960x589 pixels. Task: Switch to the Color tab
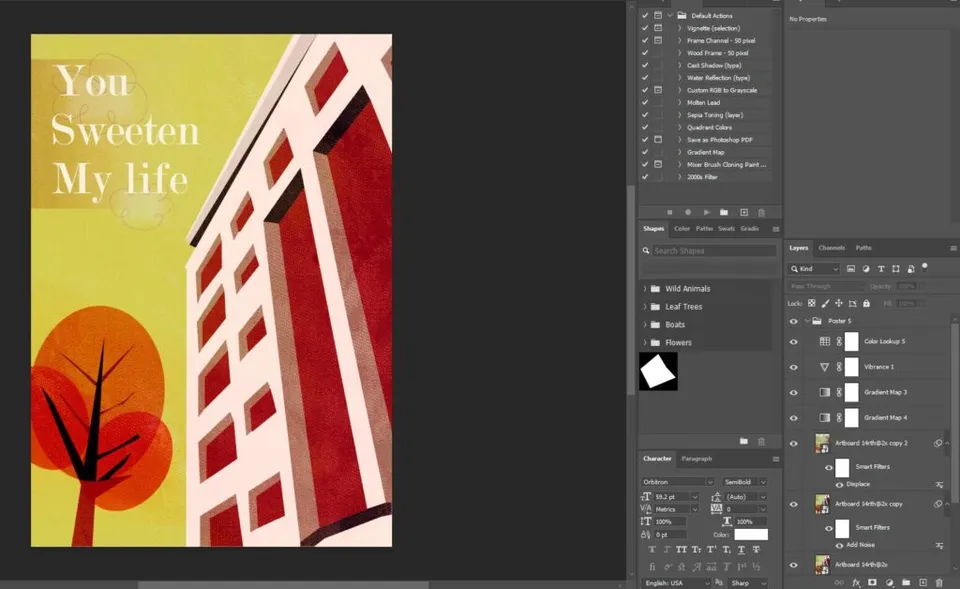point(681,228)
